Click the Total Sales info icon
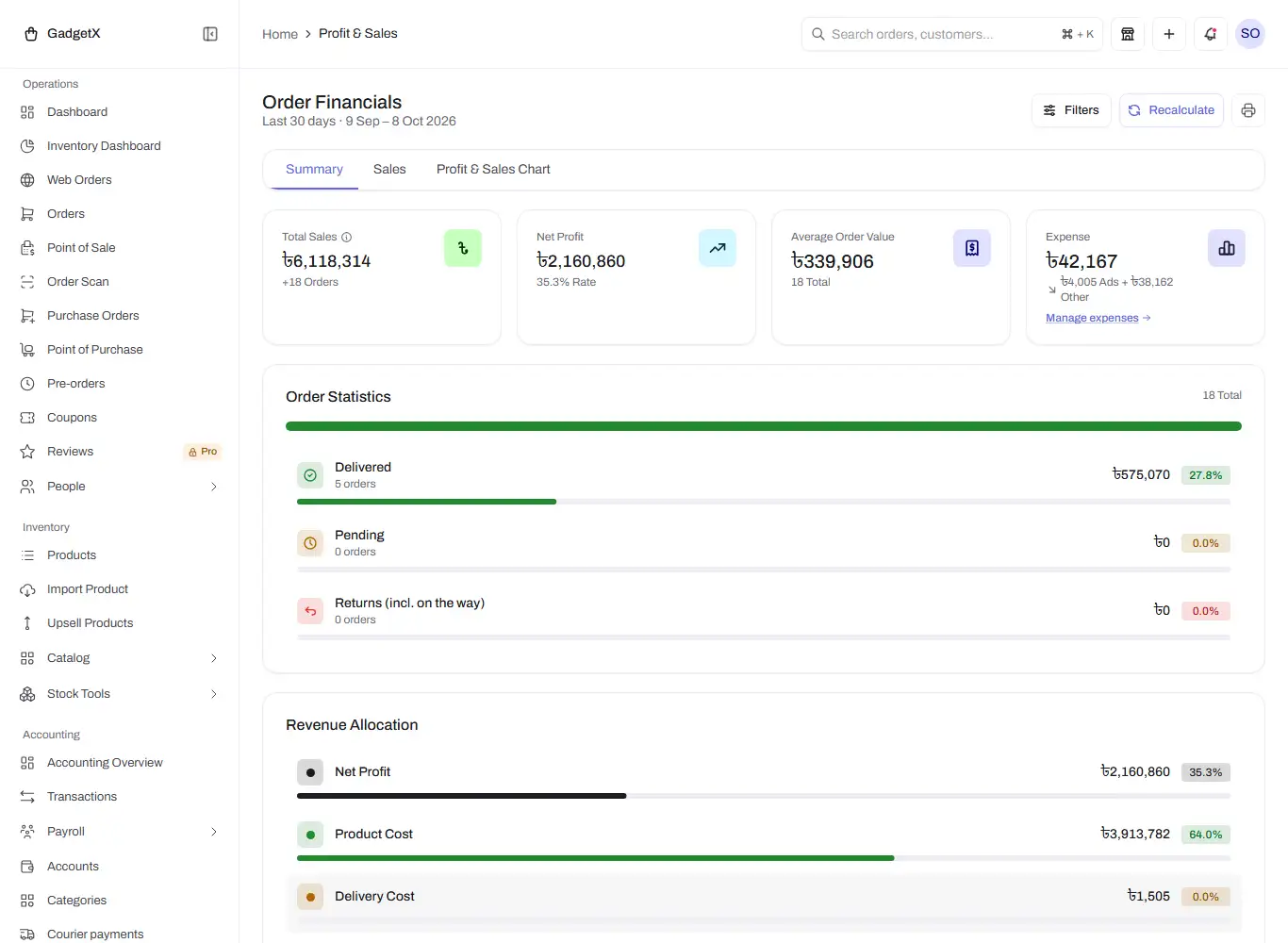Viewport: 1288px width, 943px height. point(346,237)
